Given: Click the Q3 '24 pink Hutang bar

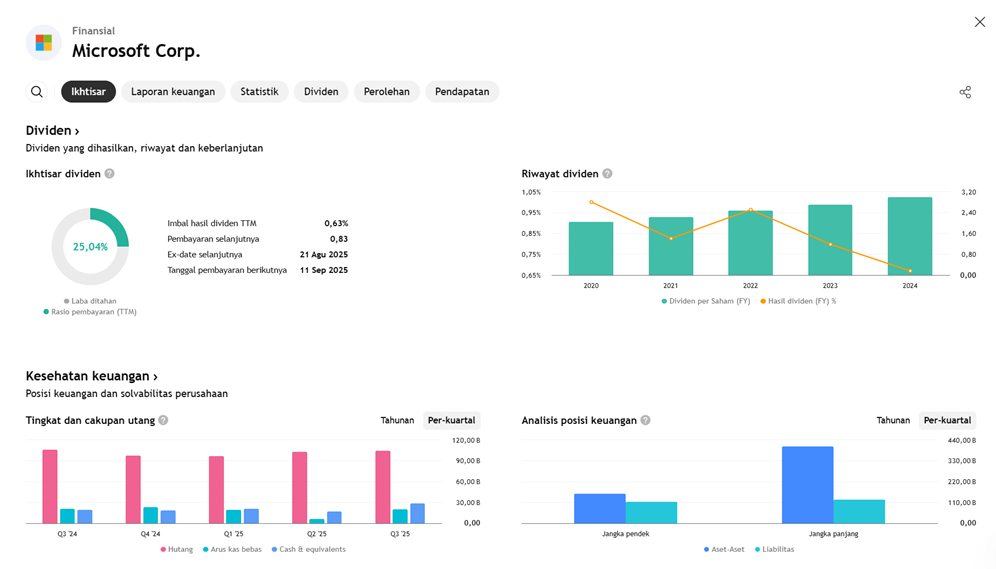Looking at the screenshot, I should tap(50, 486).
